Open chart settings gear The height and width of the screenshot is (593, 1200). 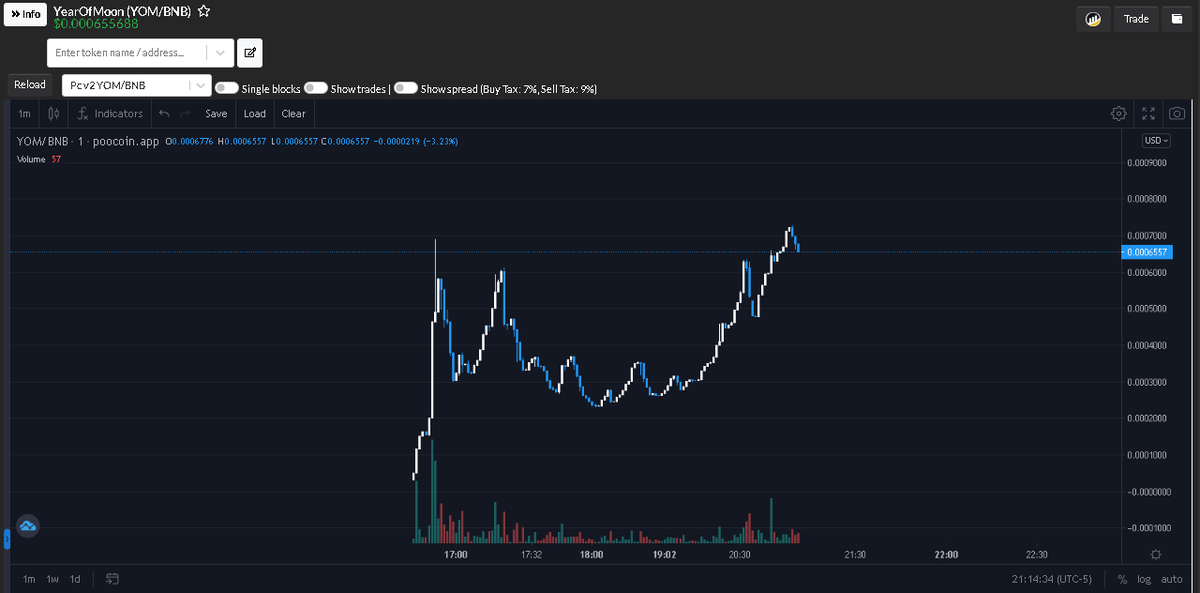(1119, 114)
